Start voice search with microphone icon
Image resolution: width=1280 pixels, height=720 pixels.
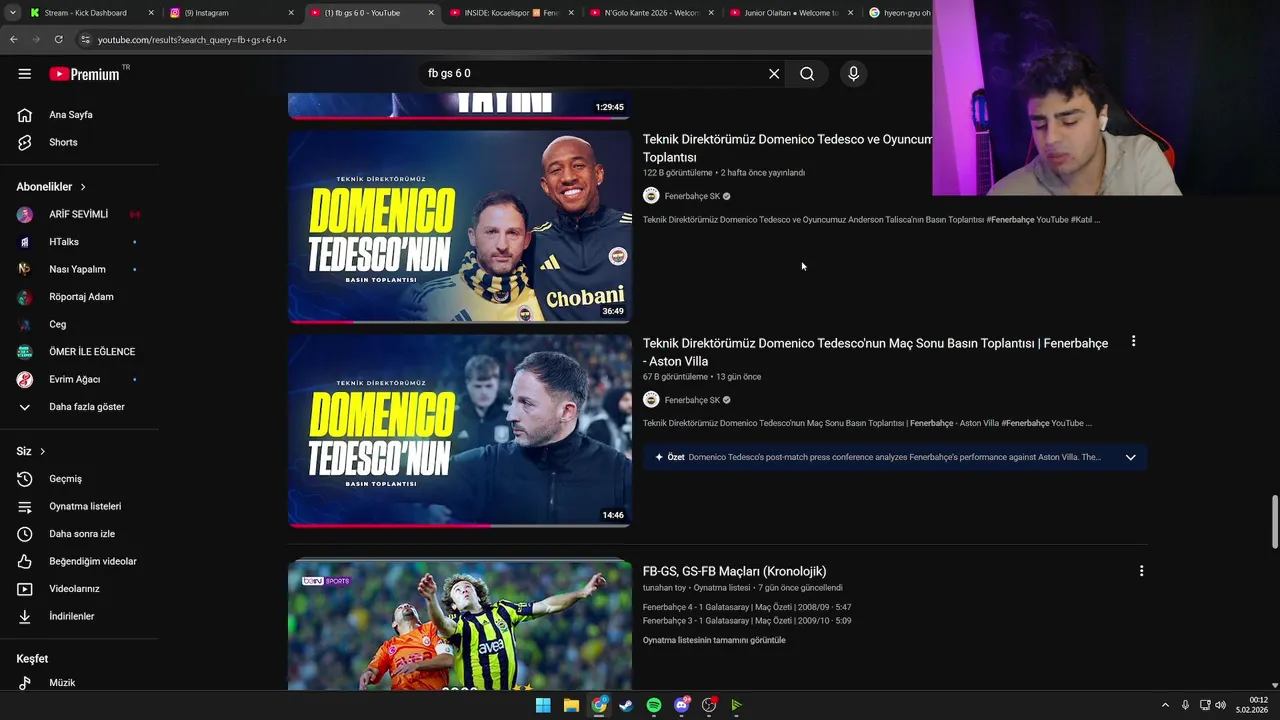(x=853, y=73)
